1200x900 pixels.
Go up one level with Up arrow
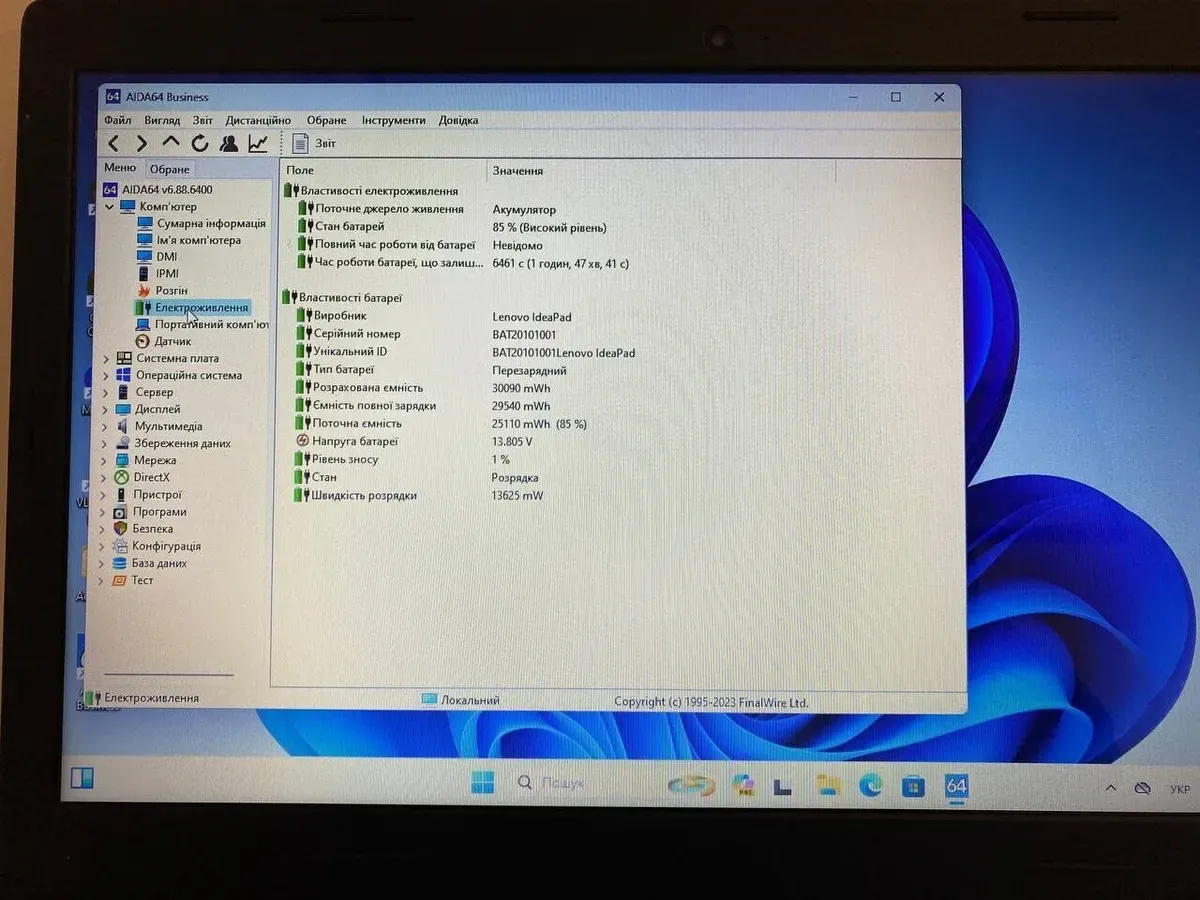[171, 144]
